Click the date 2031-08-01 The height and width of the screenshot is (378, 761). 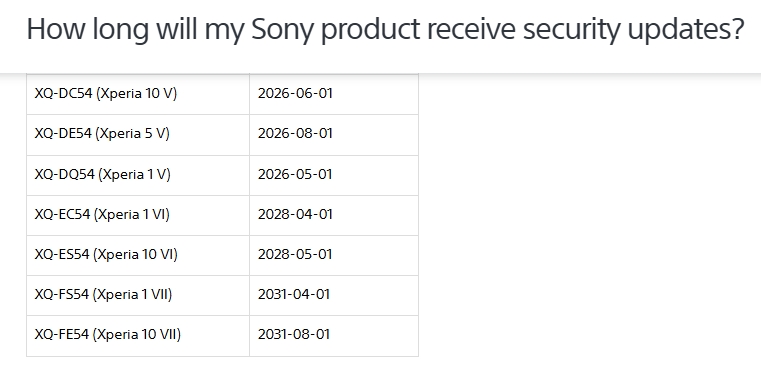coord(294,334)
